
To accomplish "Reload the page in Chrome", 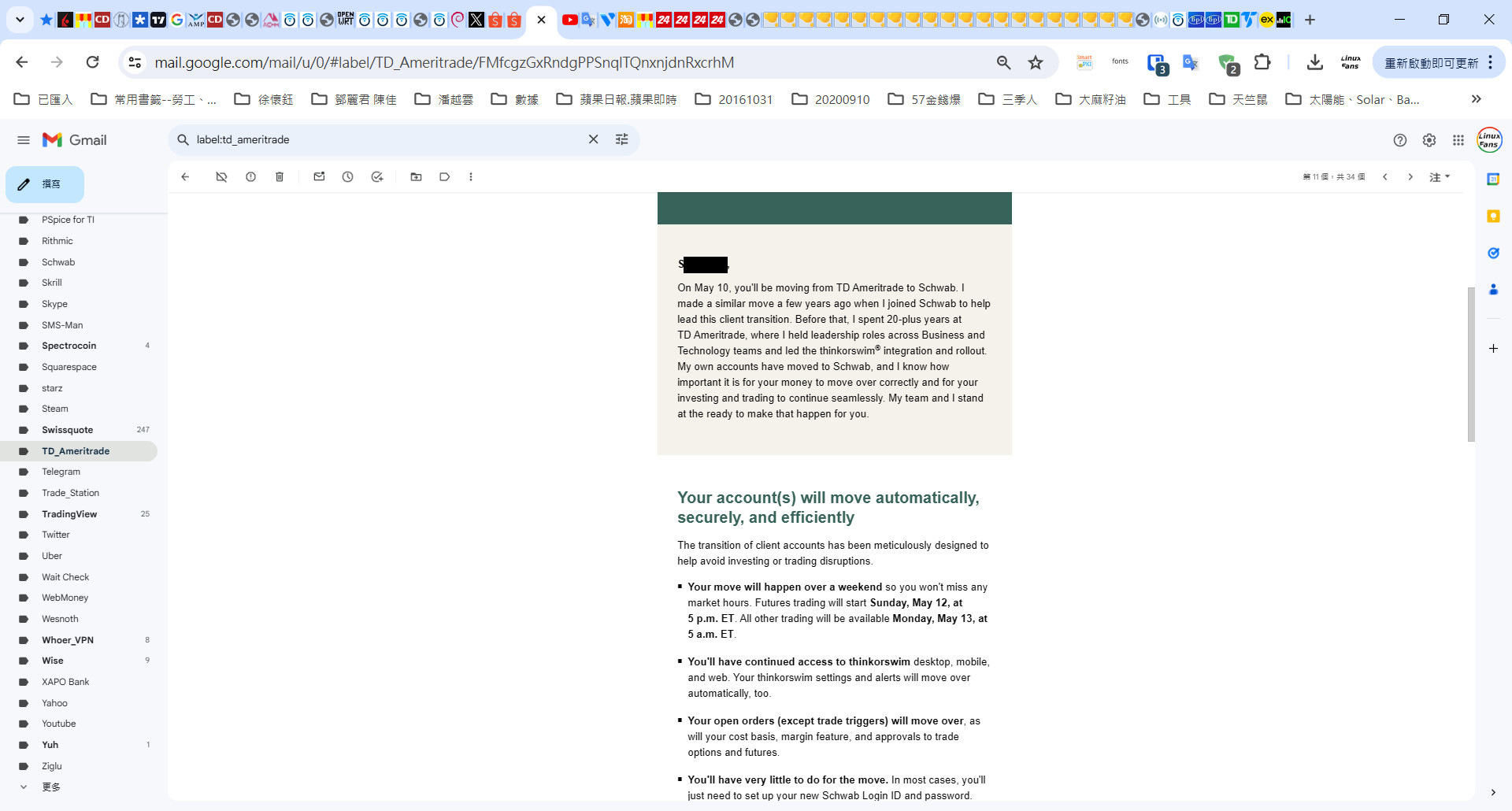I will (x=92, y=62).
